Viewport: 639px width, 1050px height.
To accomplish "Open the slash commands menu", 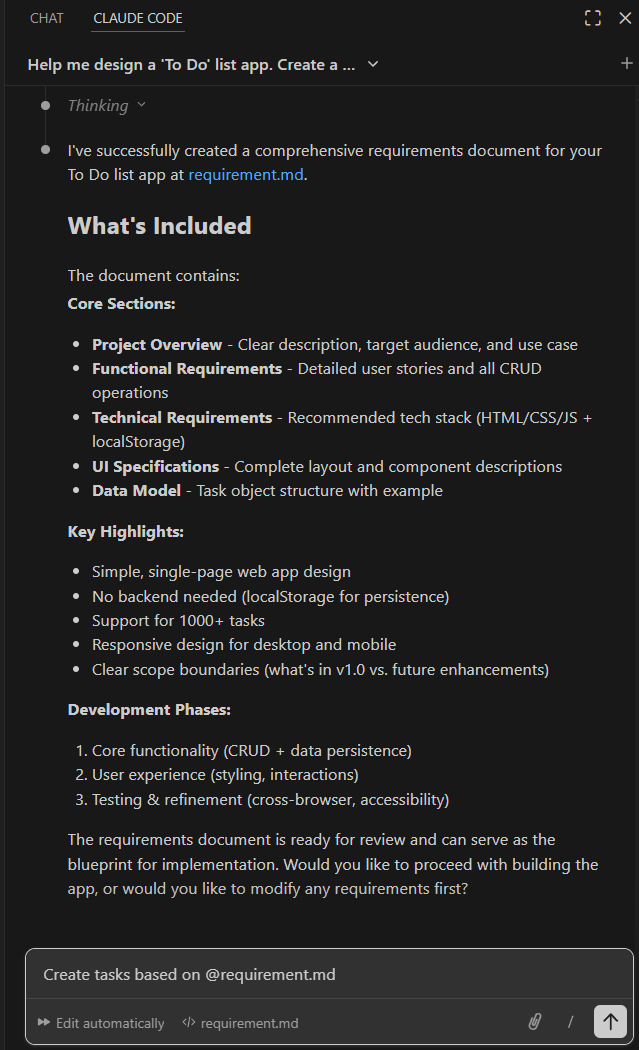I will 571,1021.
